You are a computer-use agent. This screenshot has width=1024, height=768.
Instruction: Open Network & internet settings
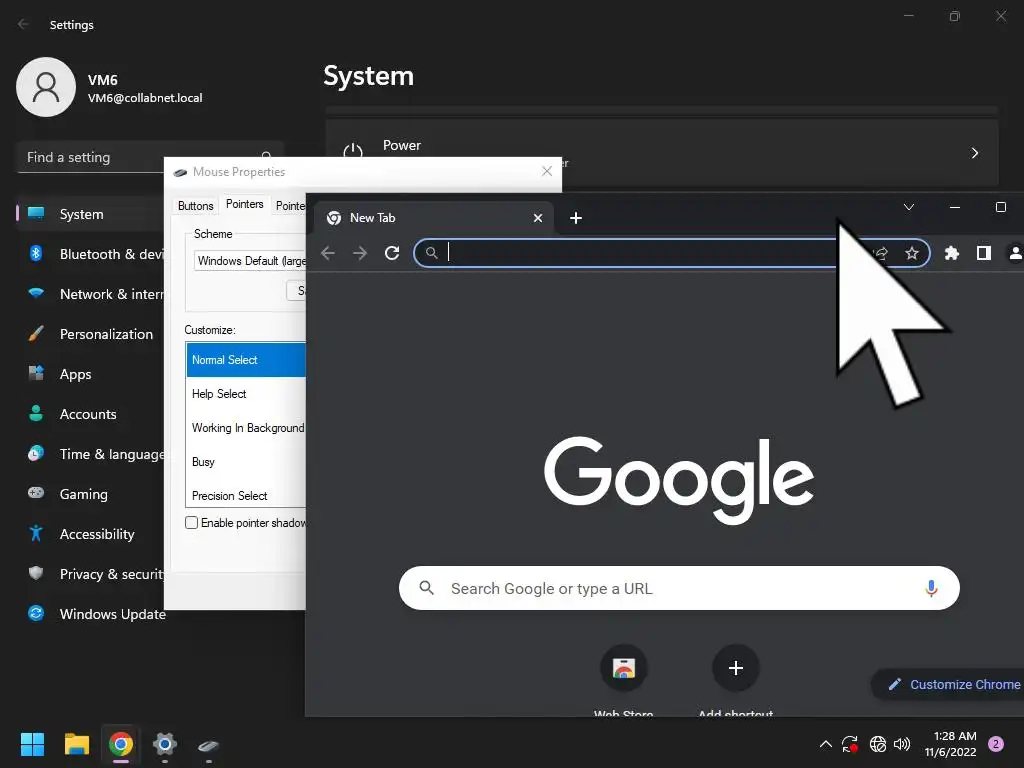click(x=90, y=294)
